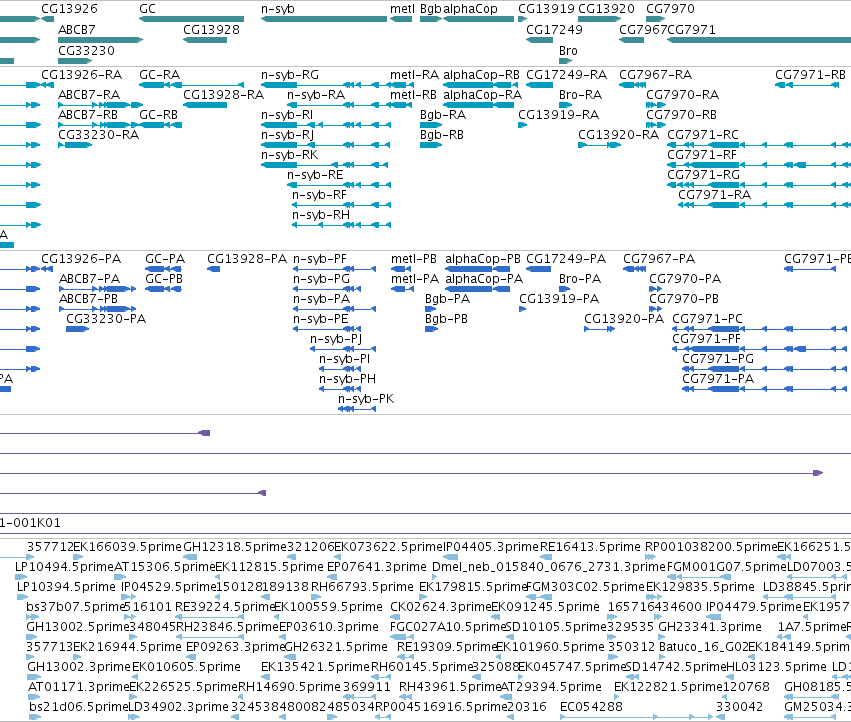Screen dimensions: 851x722
Task: Click the RE16413.5prime label
Action: pyautogui.click(x=590, y=547)
